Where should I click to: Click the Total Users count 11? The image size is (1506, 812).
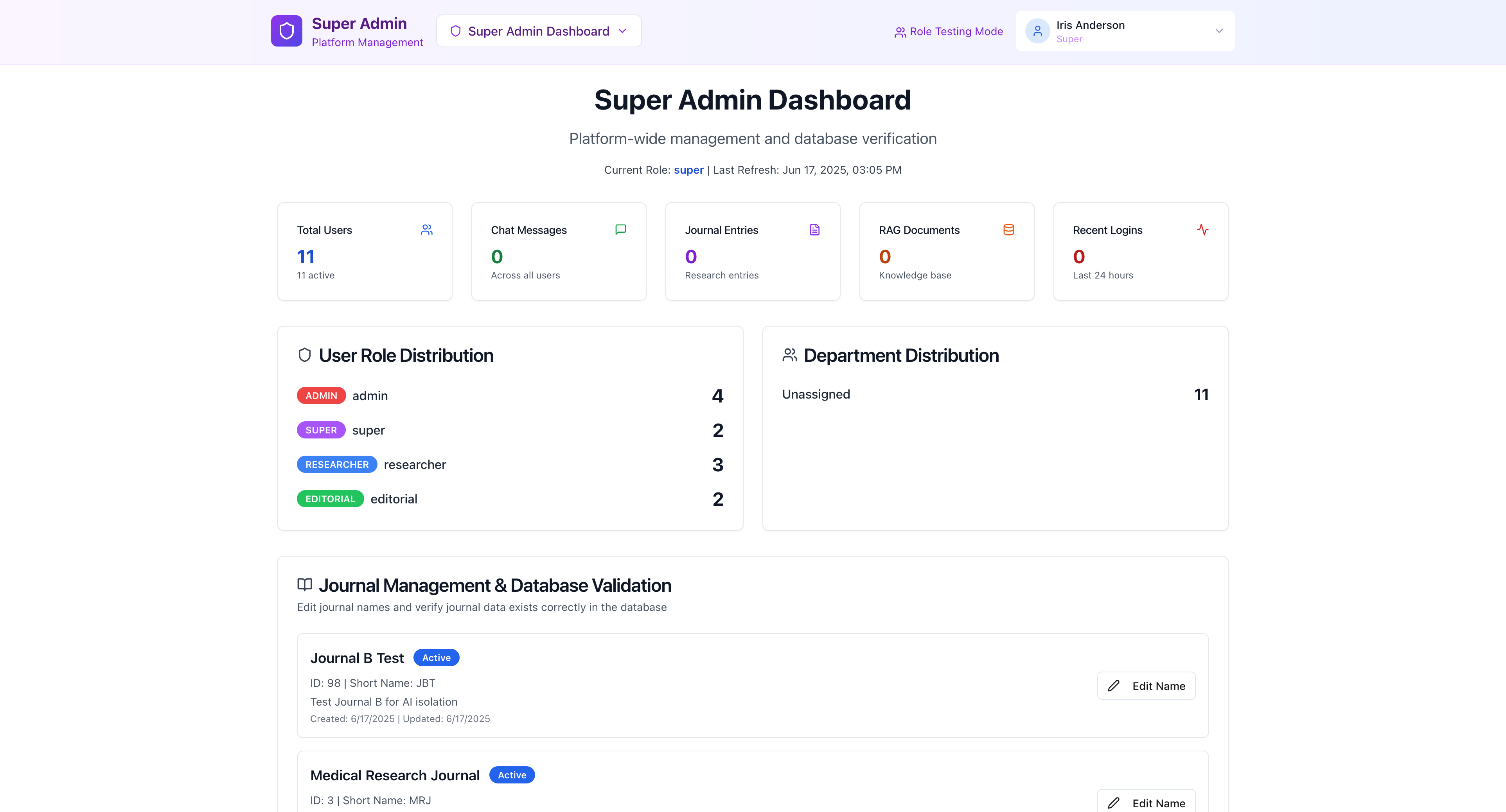pyautogui.click(x=306, y=257)
